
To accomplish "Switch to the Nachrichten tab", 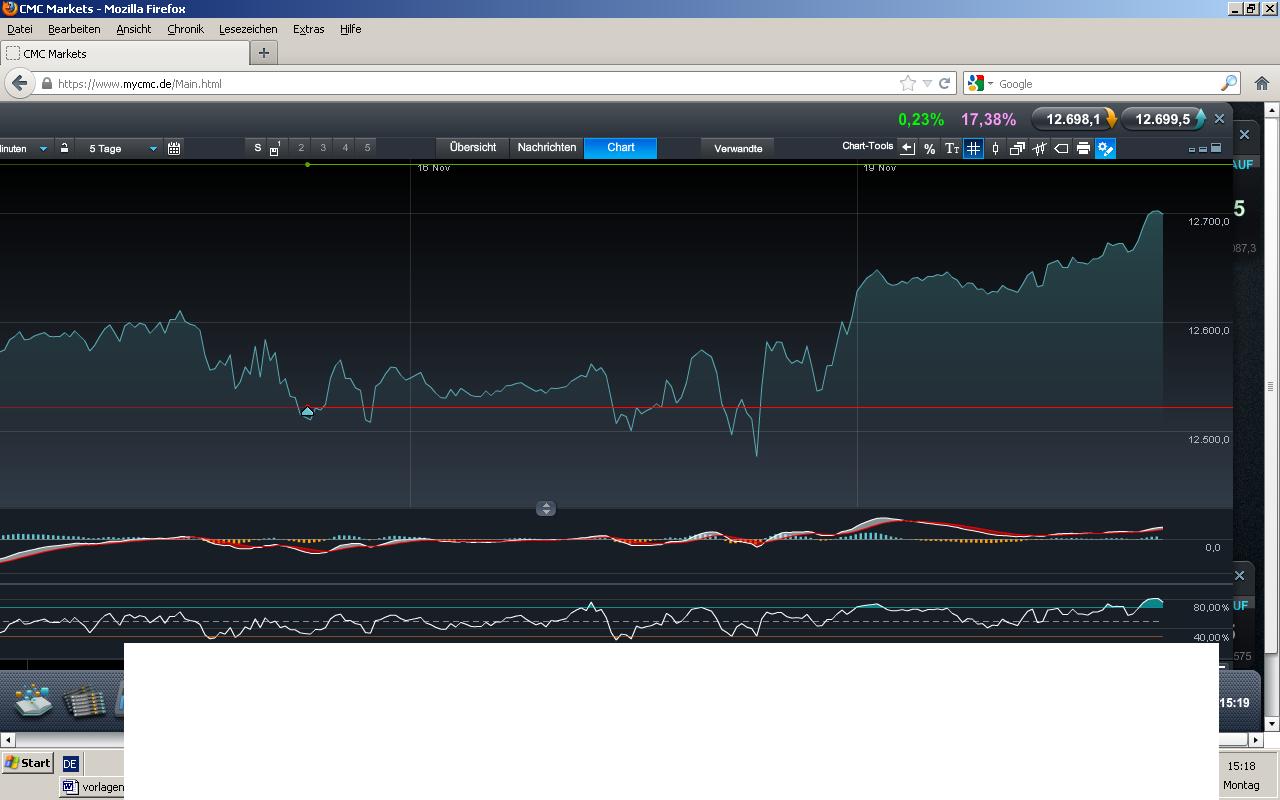I will click(547, 147).
